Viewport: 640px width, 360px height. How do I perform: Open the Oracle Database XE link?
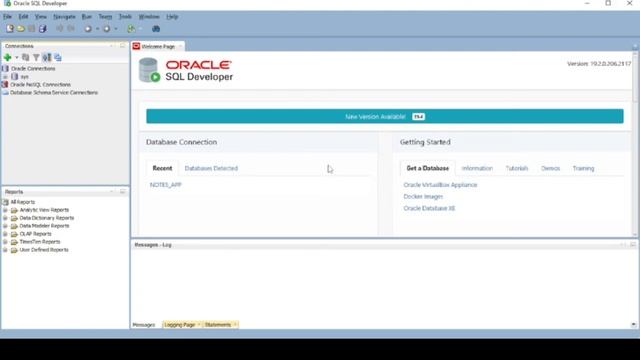click(429, 208)
